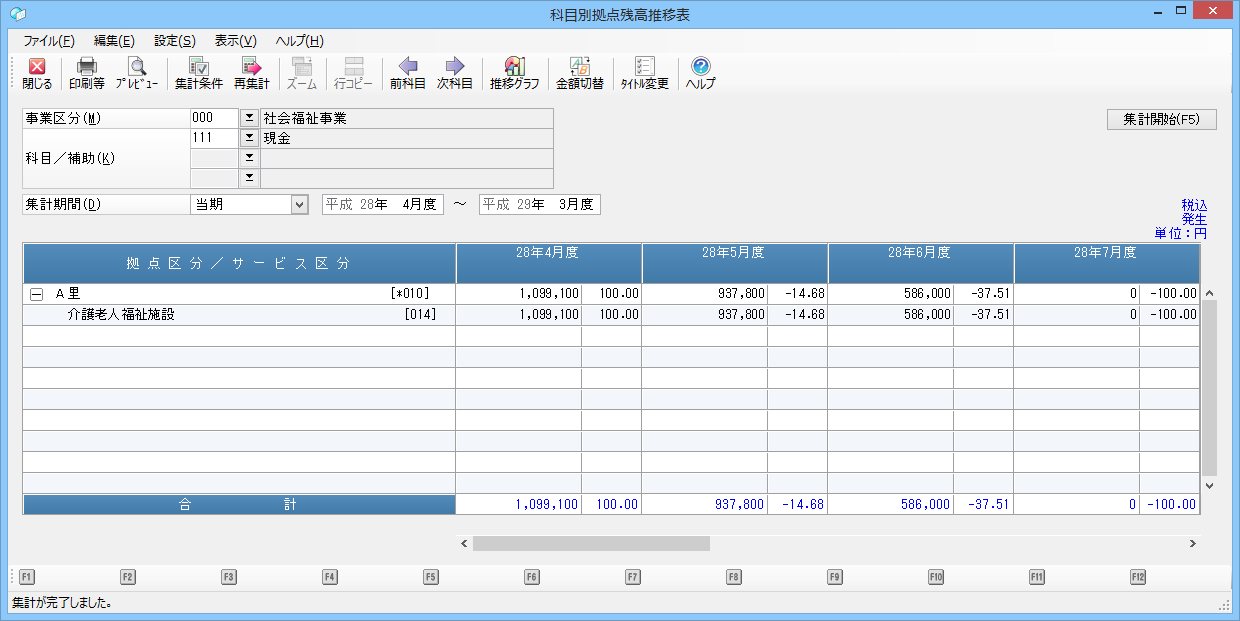Click the 閉じる (close) toolbar icon

tap(37, 73)
